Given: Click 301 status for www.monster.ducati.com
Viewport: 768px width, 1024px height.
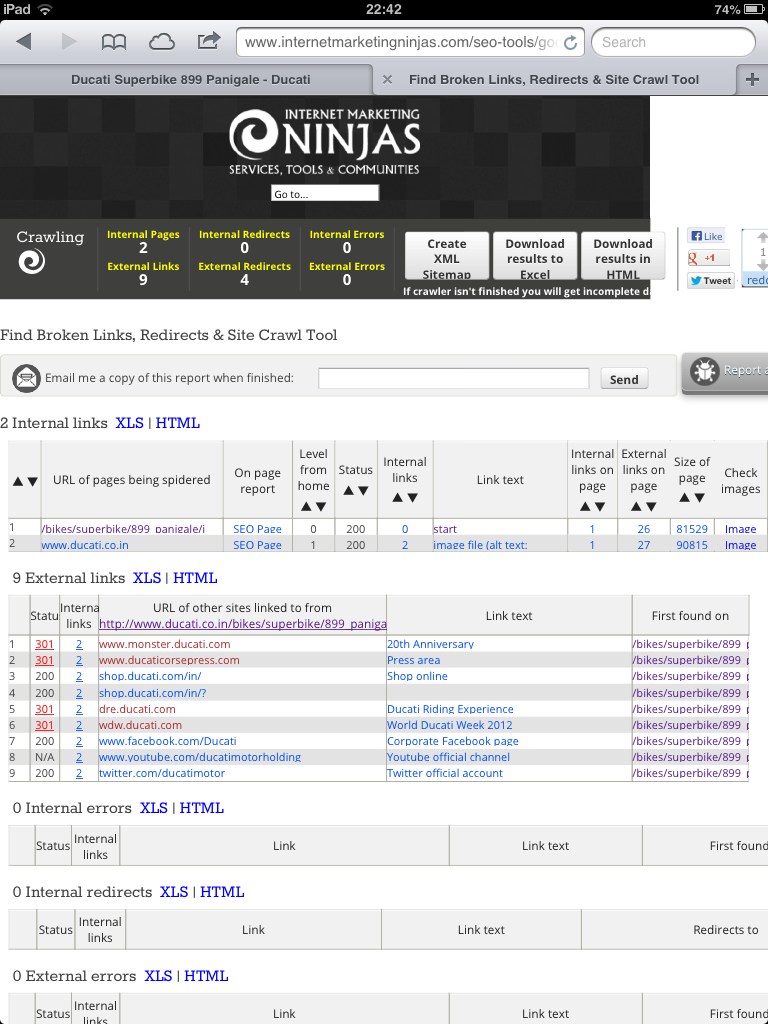Looking at the screenshot, I should click(44, 644).
